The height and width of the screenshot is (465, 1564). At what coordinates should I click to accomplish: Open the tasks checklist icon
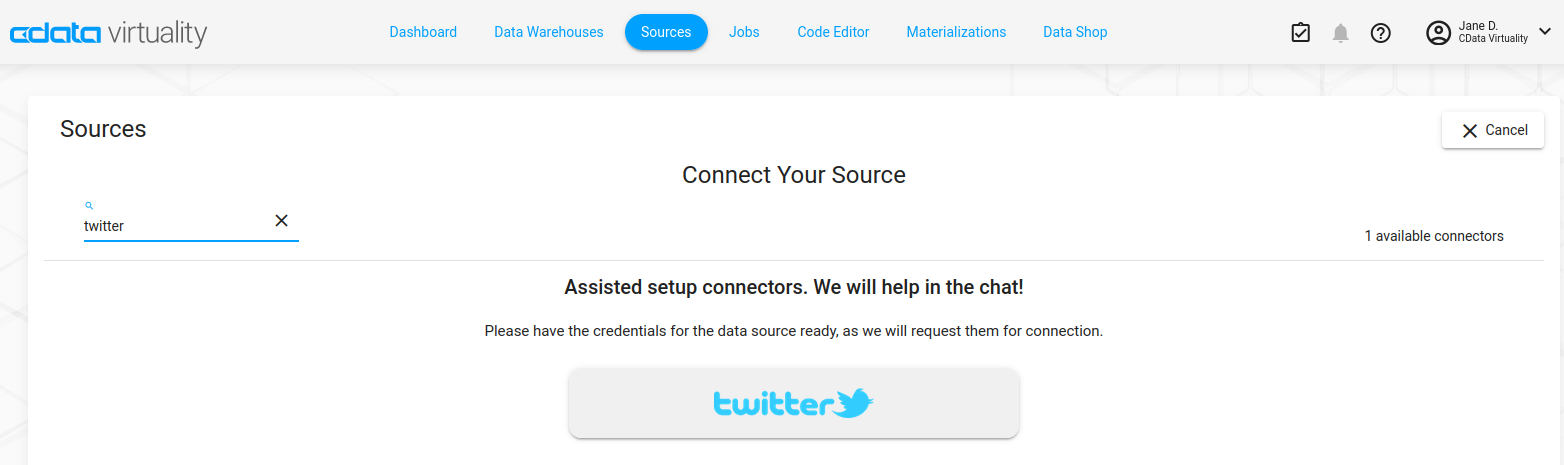pyautogui.click(x=1300, y=33)
